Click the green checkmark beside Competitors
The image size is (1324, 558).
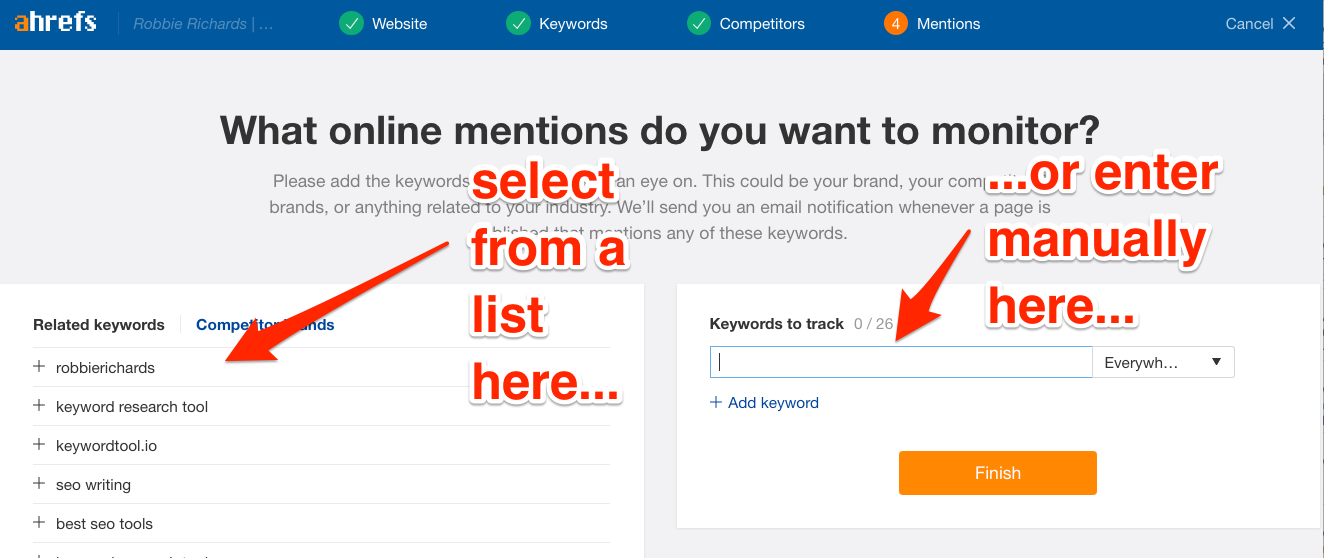click(699, 23)
